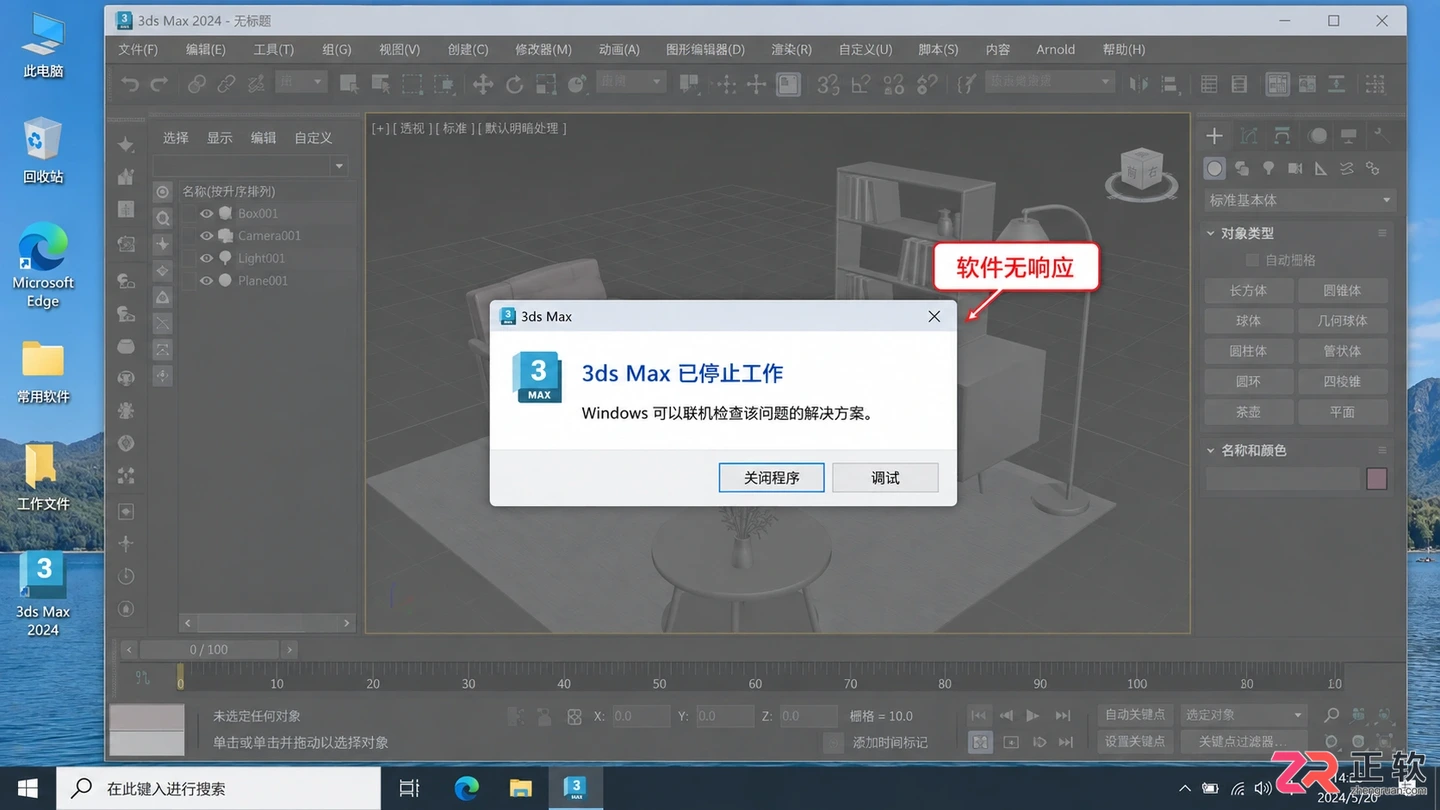Image resolution: width=1440 pixels, height=810 pixels.
Task: Open the 选定对象 key filter dropdown
Action: click(1243, 715)
